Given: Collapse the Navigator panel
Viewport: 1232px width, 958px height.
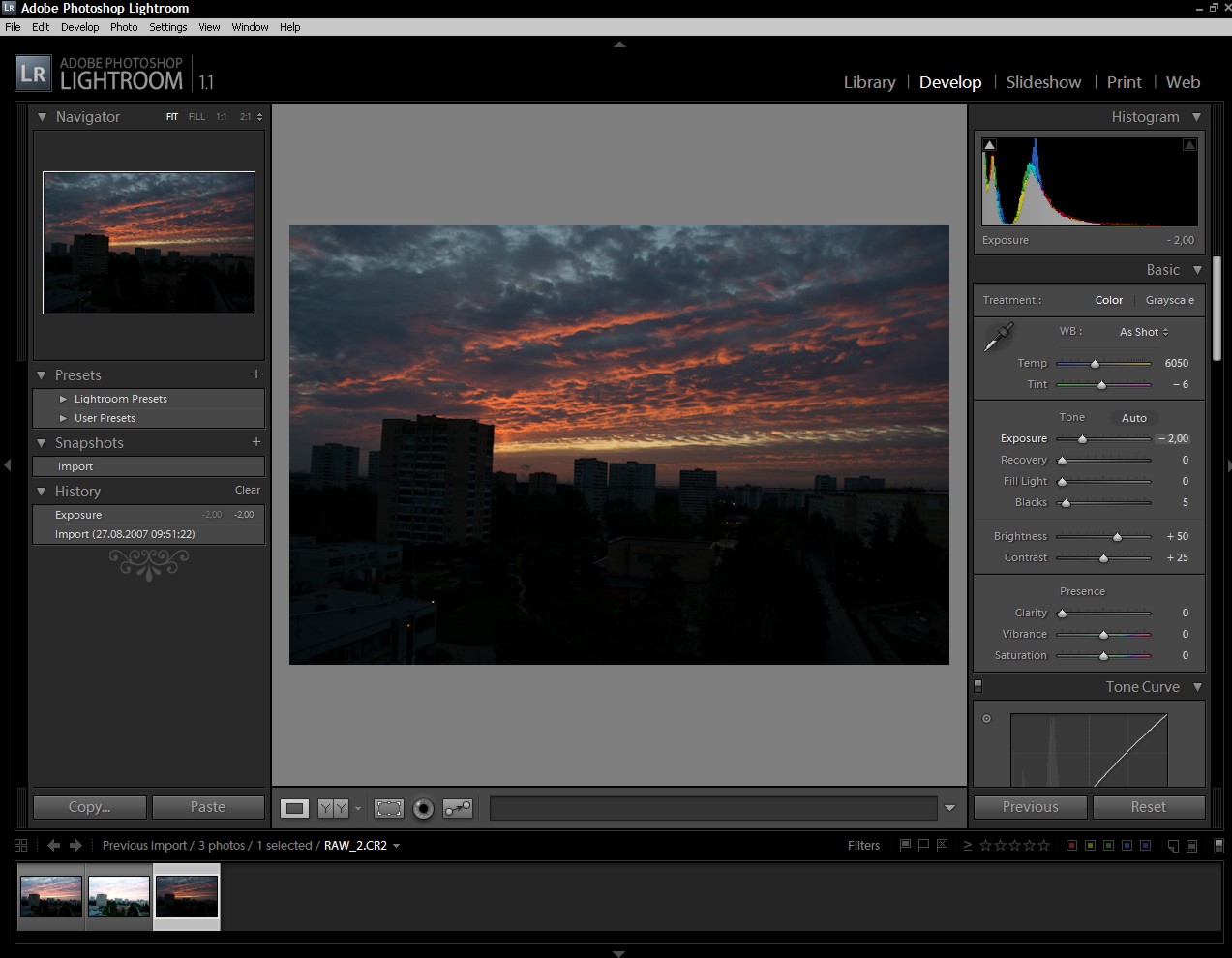Looking at the screenshot, I should (x=42, y=117).
